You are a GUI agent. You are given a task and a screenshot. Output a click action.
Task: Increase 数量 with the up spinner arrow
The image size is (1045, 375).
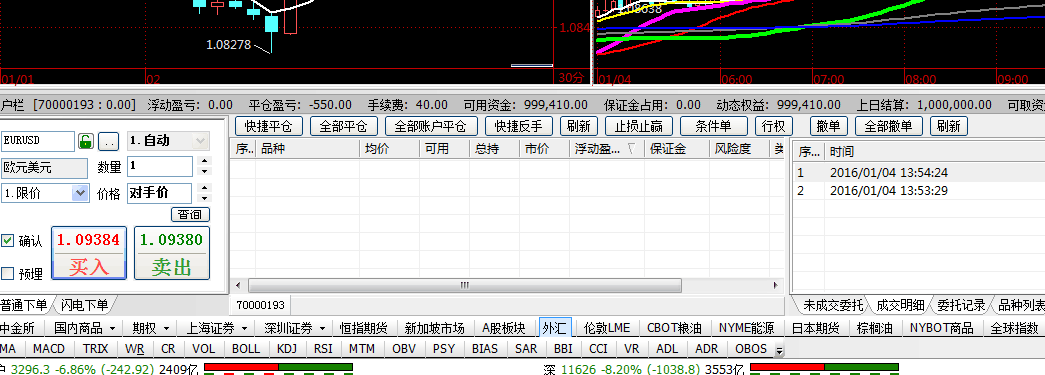tap(205, 161)
